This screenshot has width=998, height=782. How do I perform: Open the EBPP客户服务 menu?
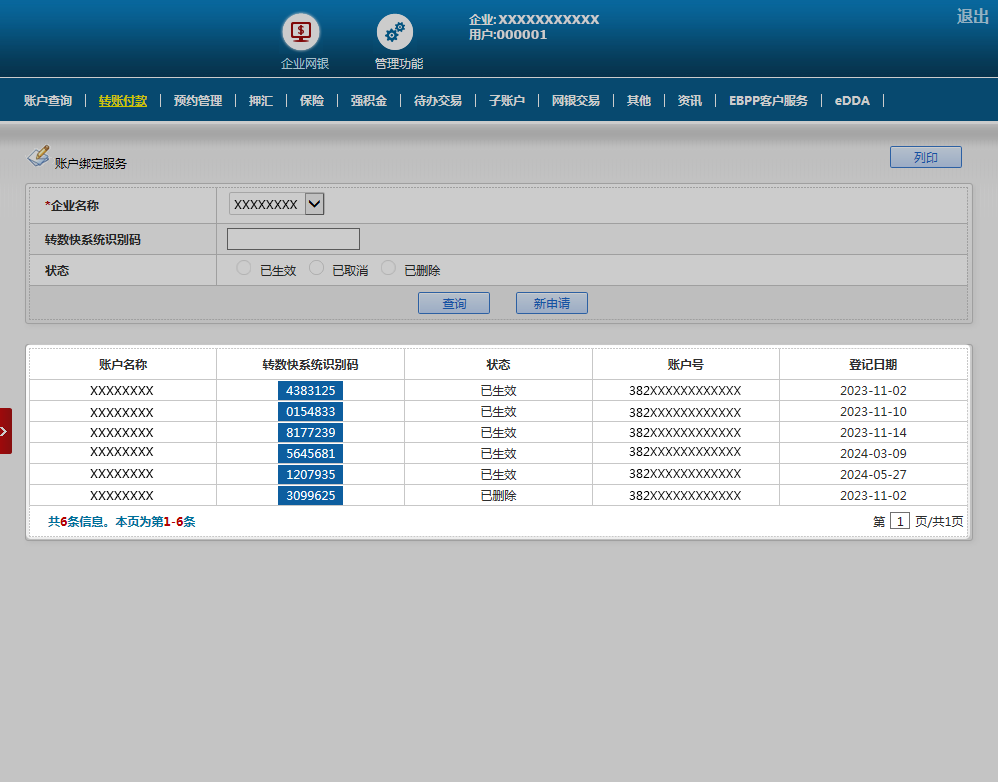pos(768,100)
